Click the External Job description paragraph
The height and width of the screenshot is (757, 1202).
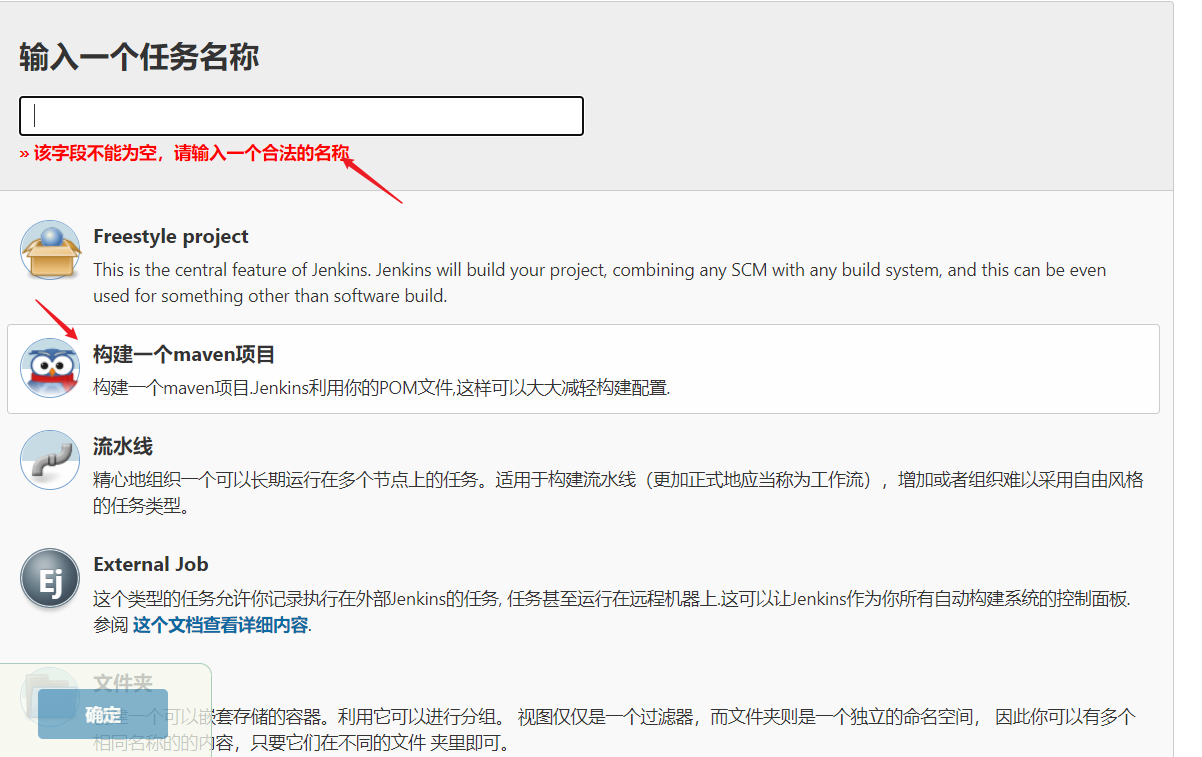[x=612, y=613]
